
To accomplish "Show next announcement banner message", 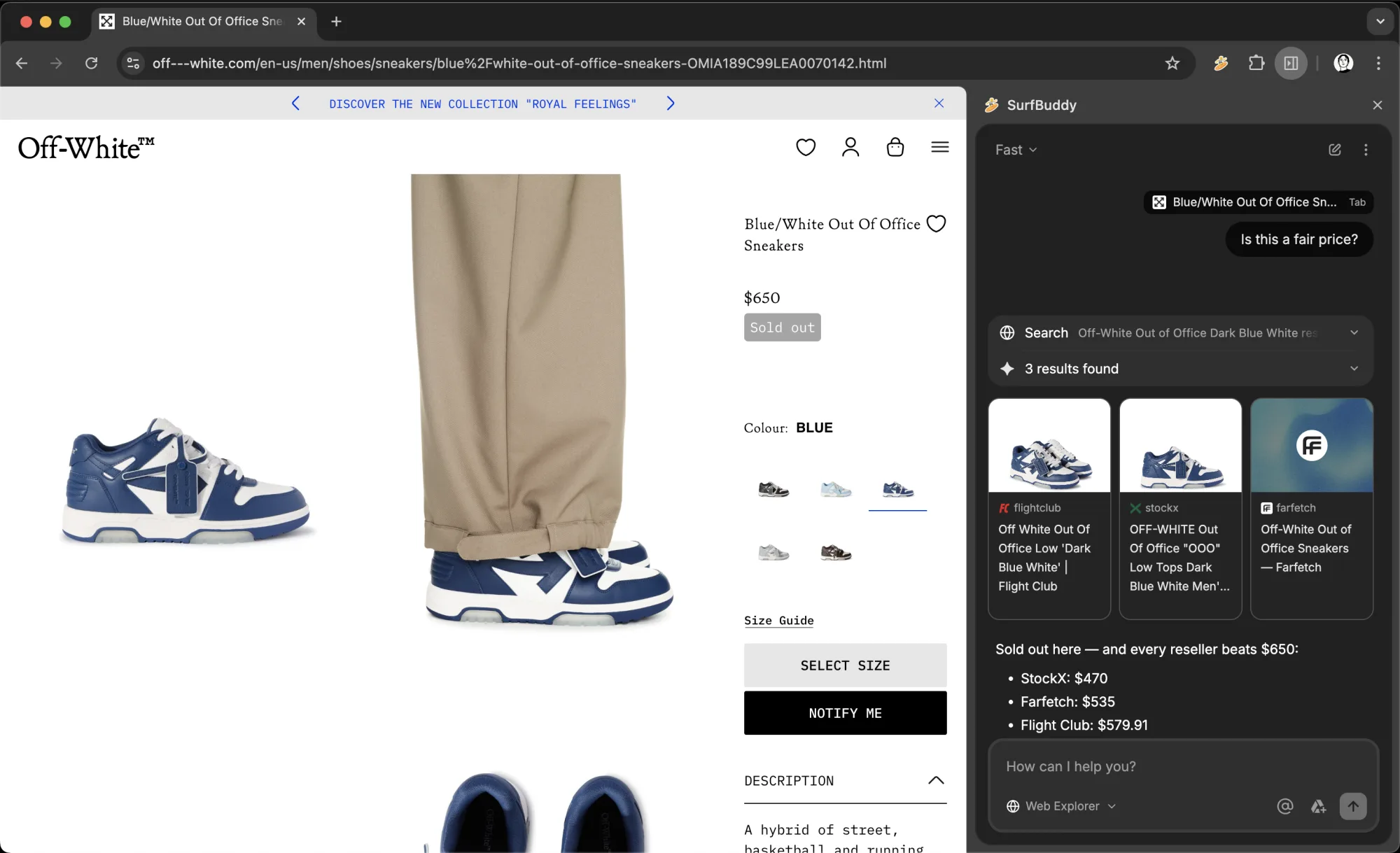I will point(671,104).
